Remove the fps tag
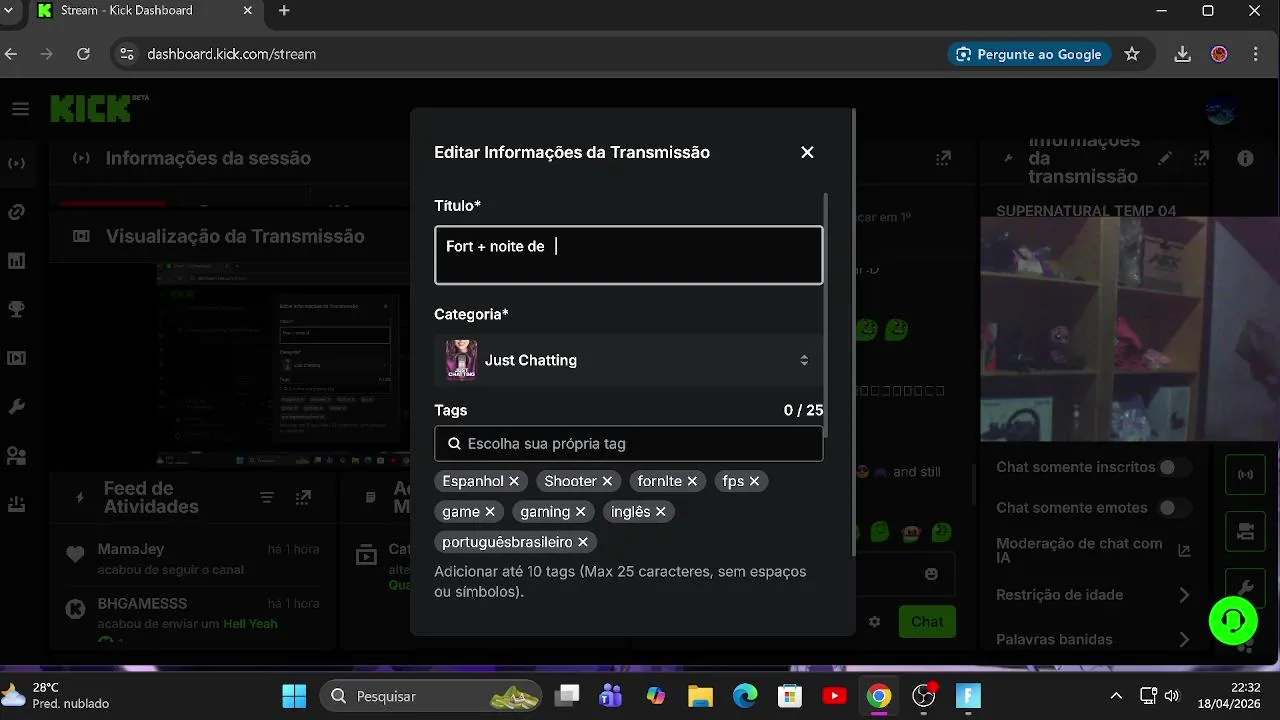 [755, 481]
